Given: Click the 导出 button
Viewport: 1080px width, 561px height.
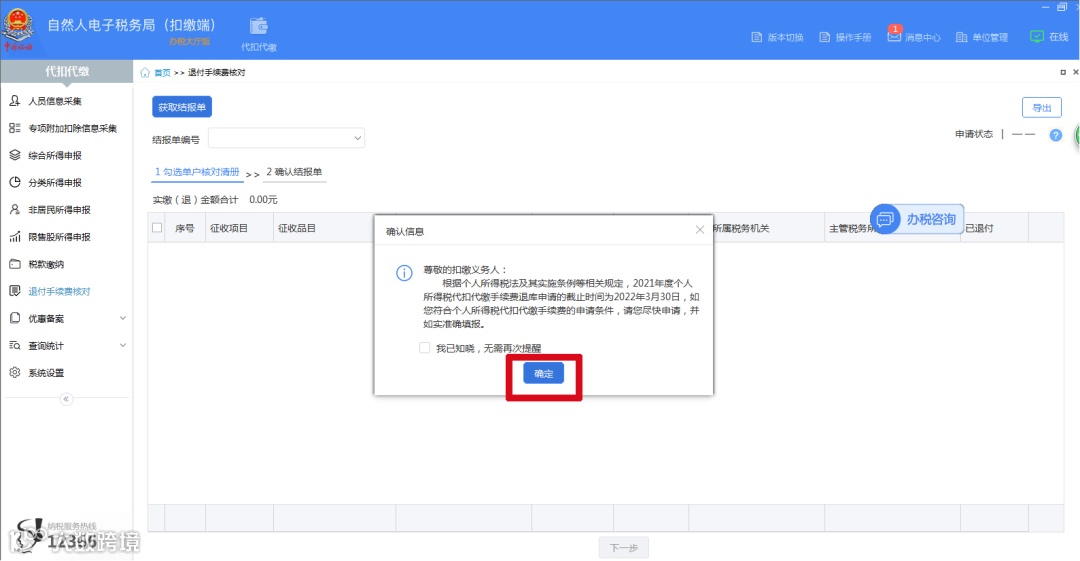Looking at the screenshot, I should coord(1041,108).
